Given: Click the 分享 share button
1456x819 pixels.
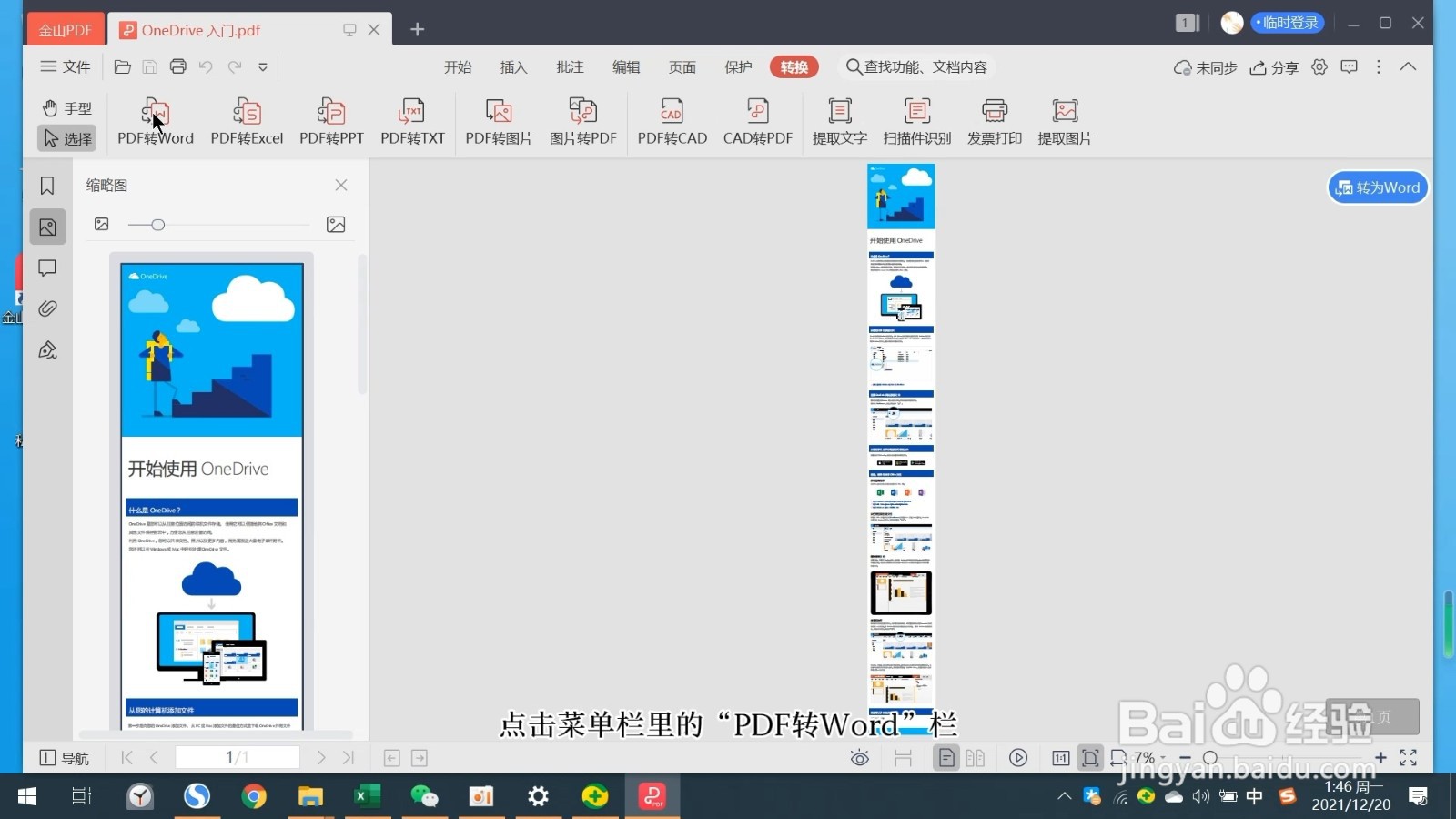Looking at the screenshot, I should coord(1274,67).
